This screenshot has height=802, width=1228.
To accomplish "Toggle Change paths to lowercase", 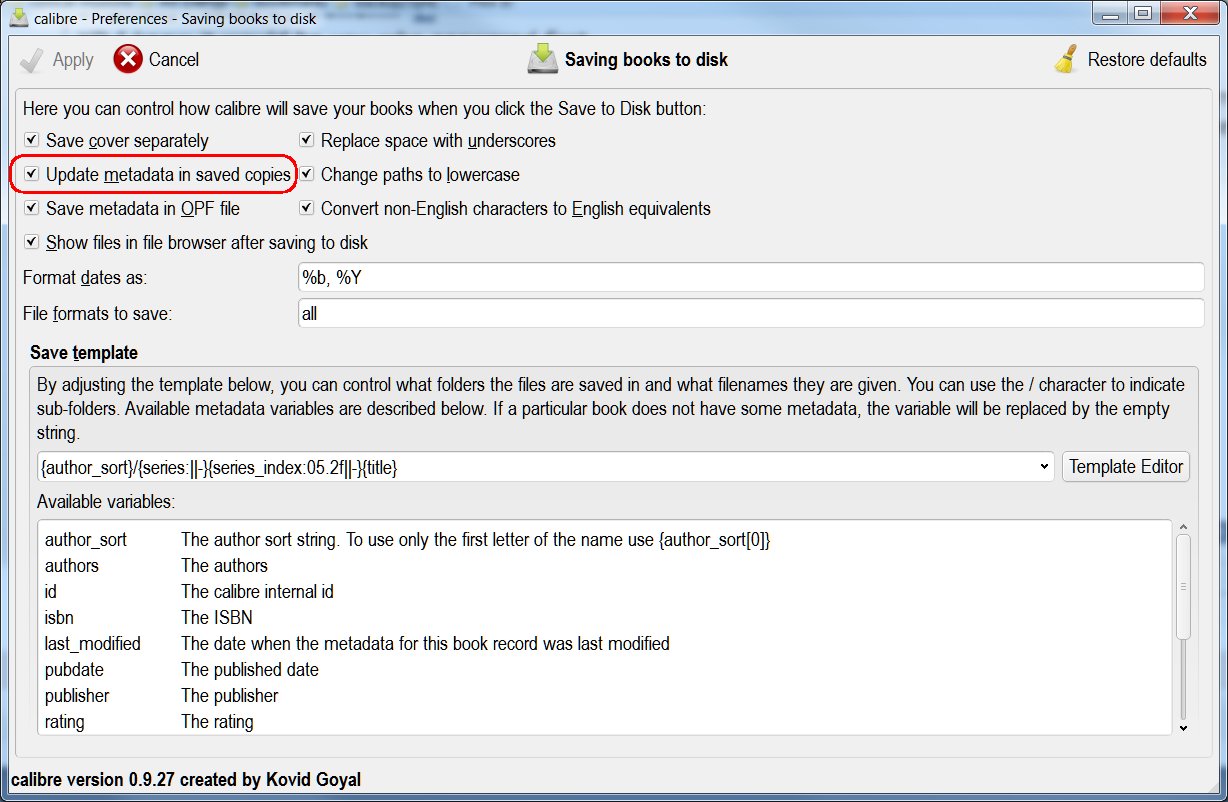I will tap(307, 175).
